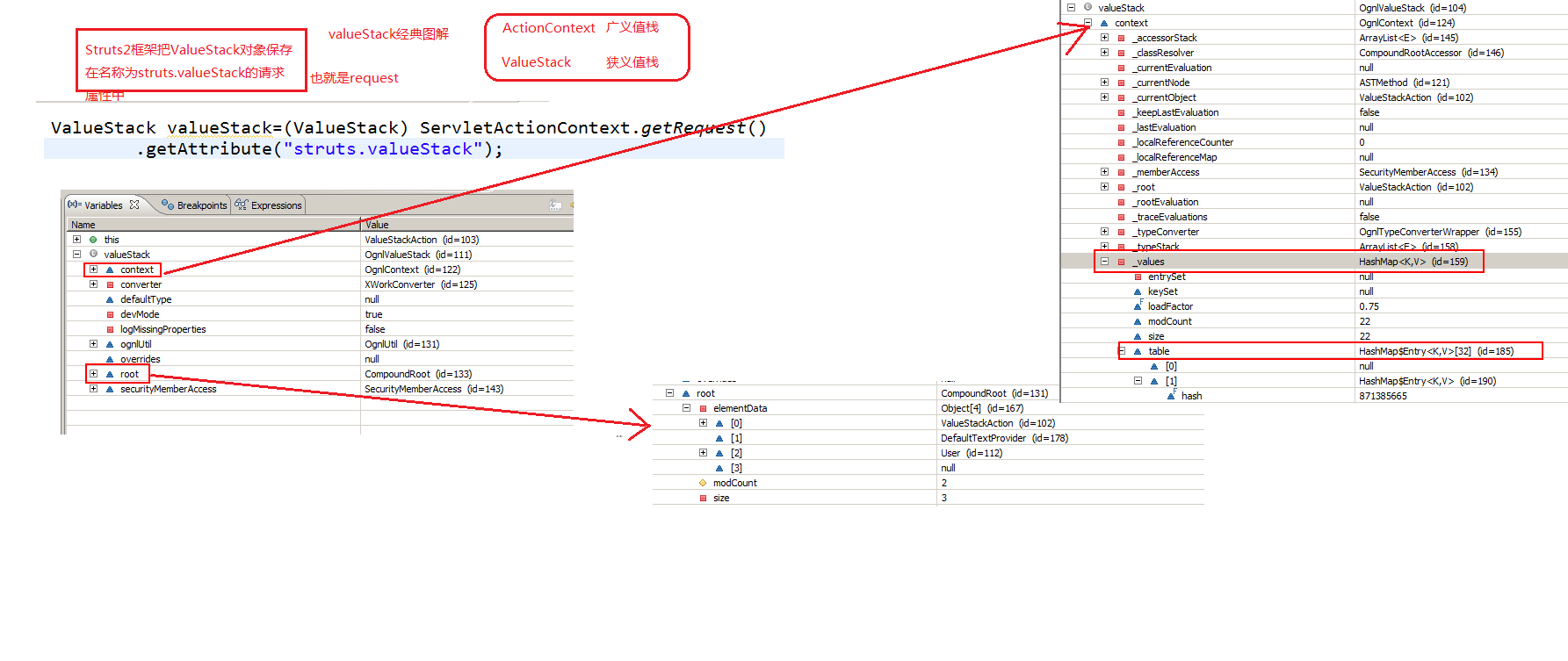Expand the securityMemberAccess node

(x=93, y=389)
